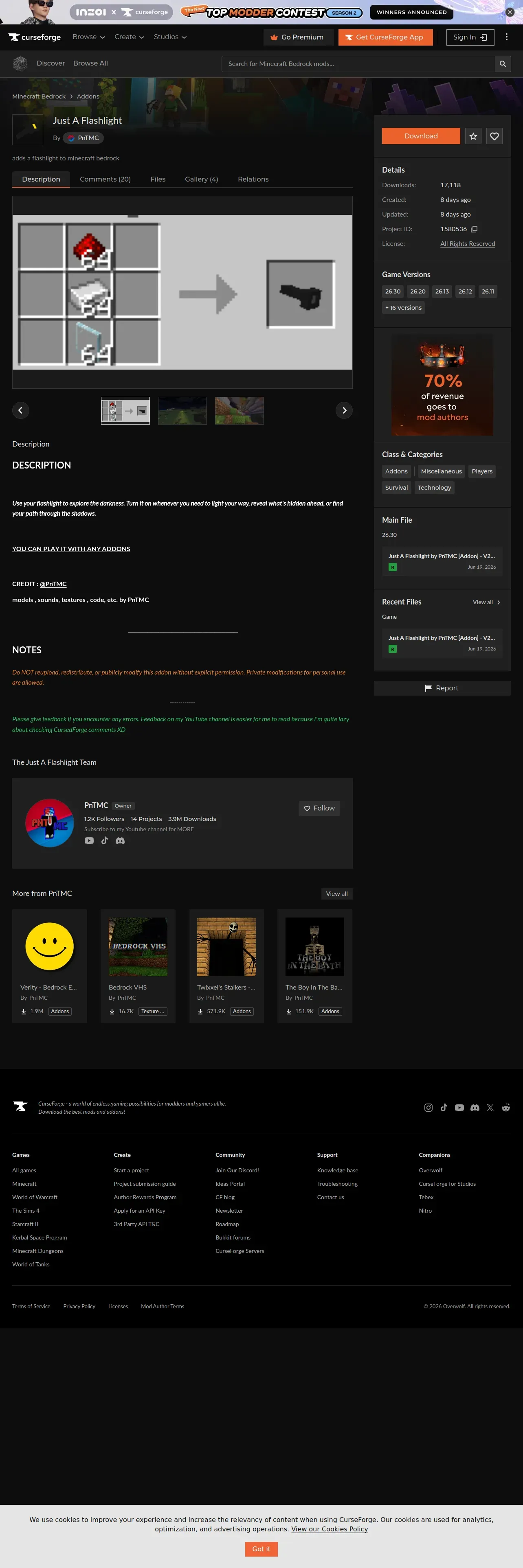Open PnTMC's TikTok icon
This screenshot has height=1568, width=523.
(105, 841)
